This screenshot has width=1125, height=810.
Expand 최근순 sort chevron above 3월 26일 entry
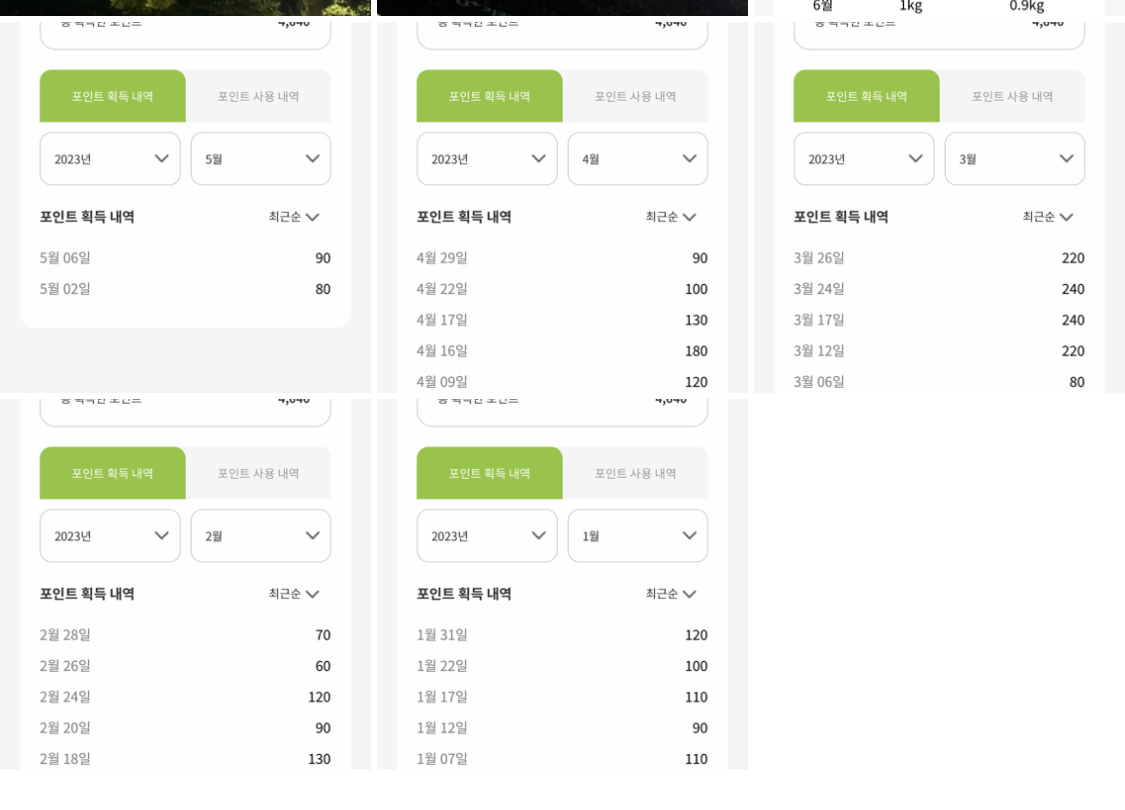(x=1066, y=217)
